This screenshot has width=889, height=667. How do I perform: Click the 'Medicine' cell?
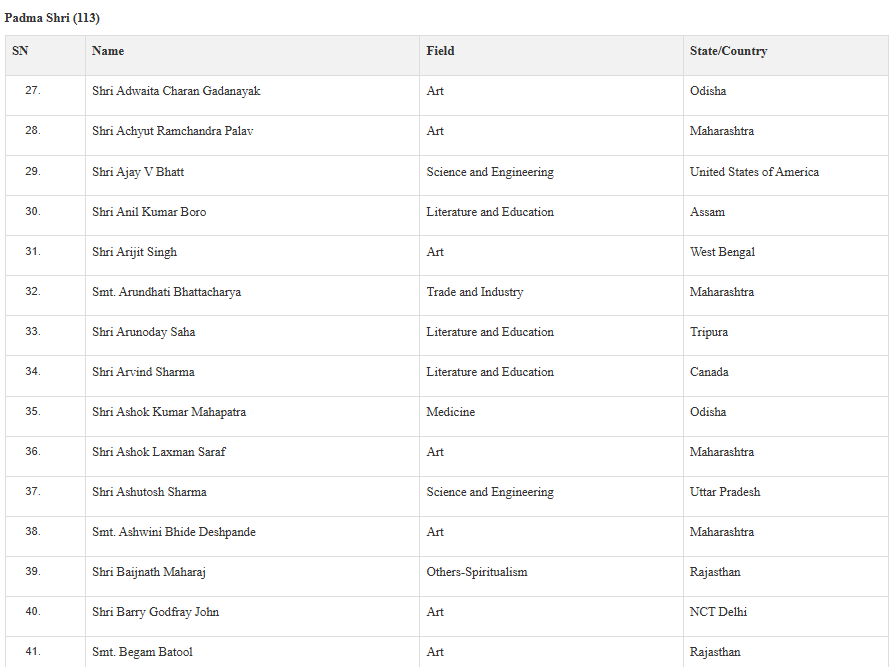[x=451, y=412]
